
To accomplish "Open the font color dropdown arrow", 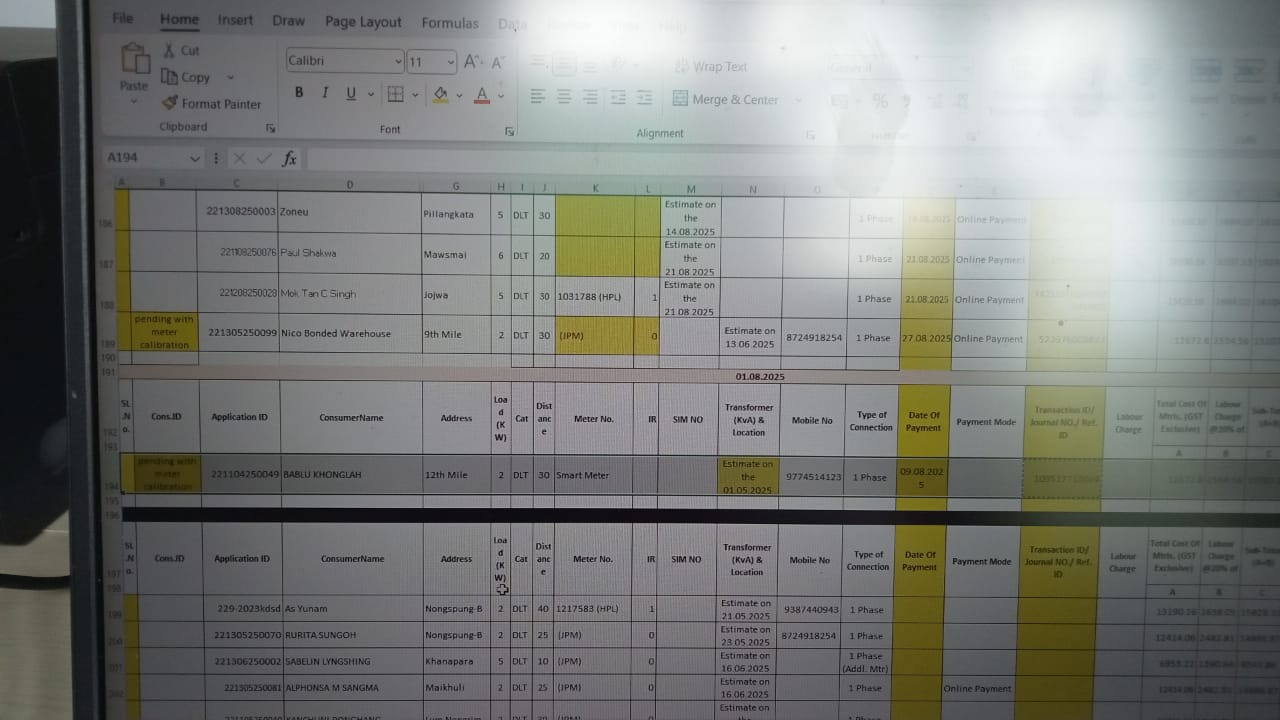I will click(x=501, y=96).
